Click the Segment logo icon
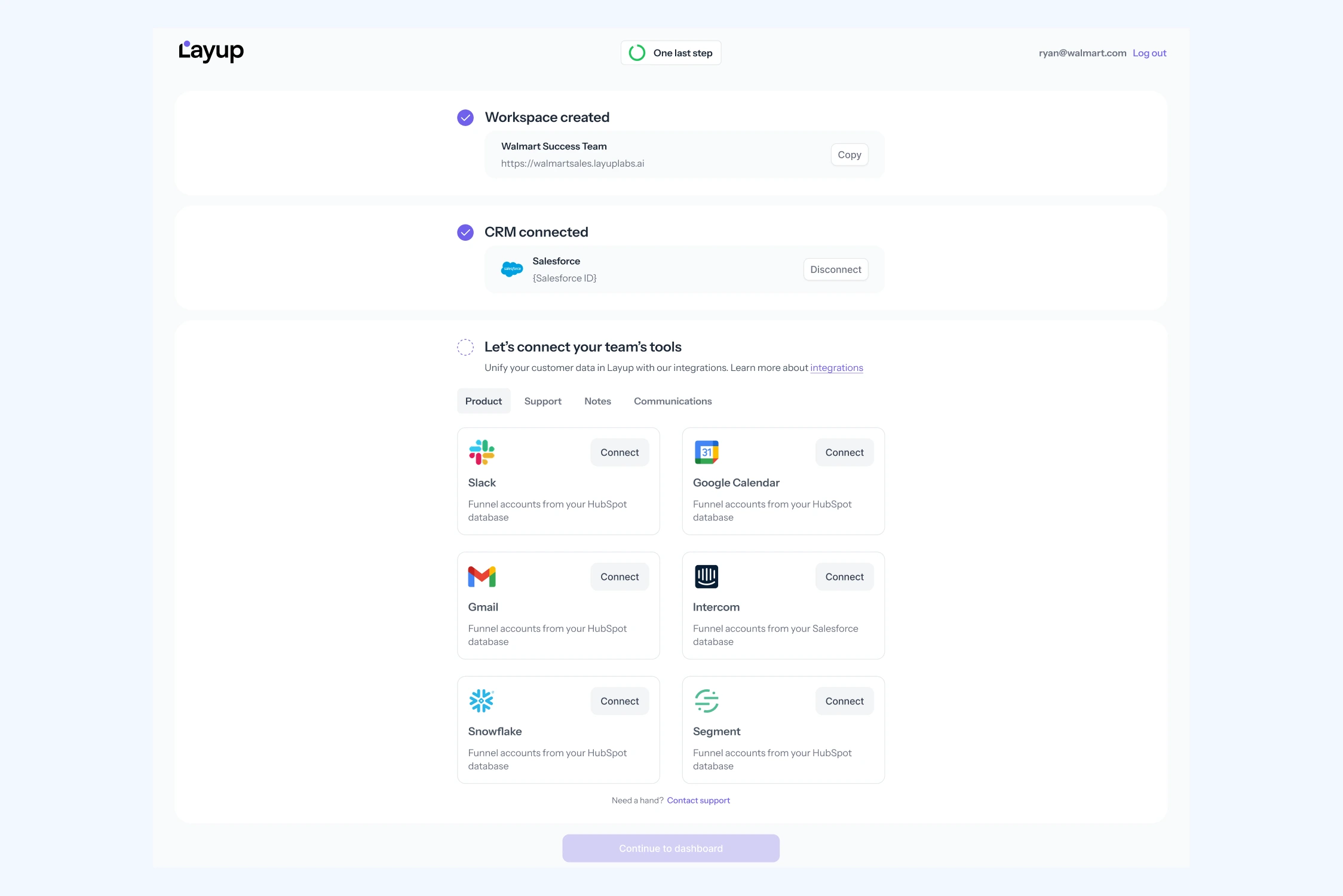1343x896 pixels. [706, 701]
